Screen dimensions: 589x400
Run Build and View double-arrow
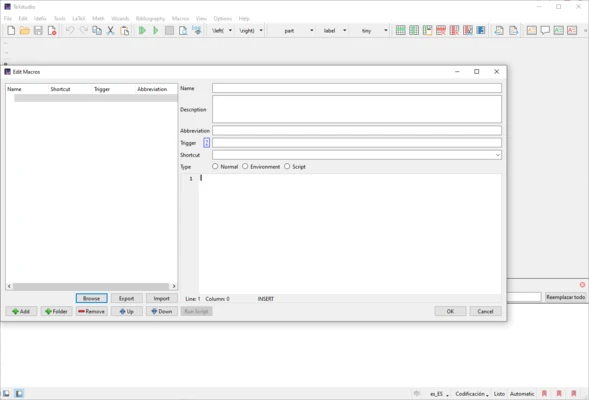point(142,30)
